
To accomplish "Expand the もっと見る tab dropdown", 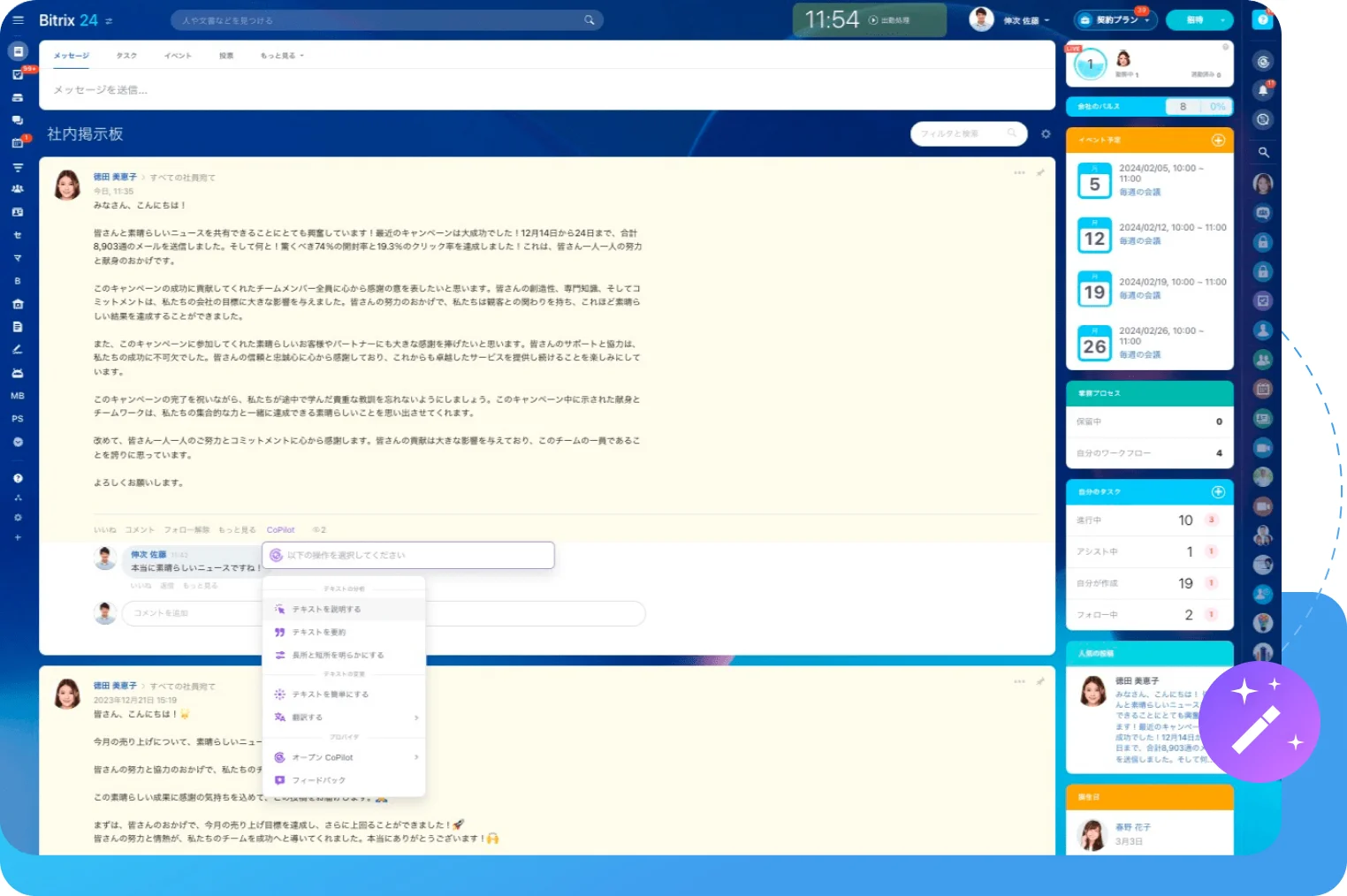I will pyautogui.click(x=281, y=56).
